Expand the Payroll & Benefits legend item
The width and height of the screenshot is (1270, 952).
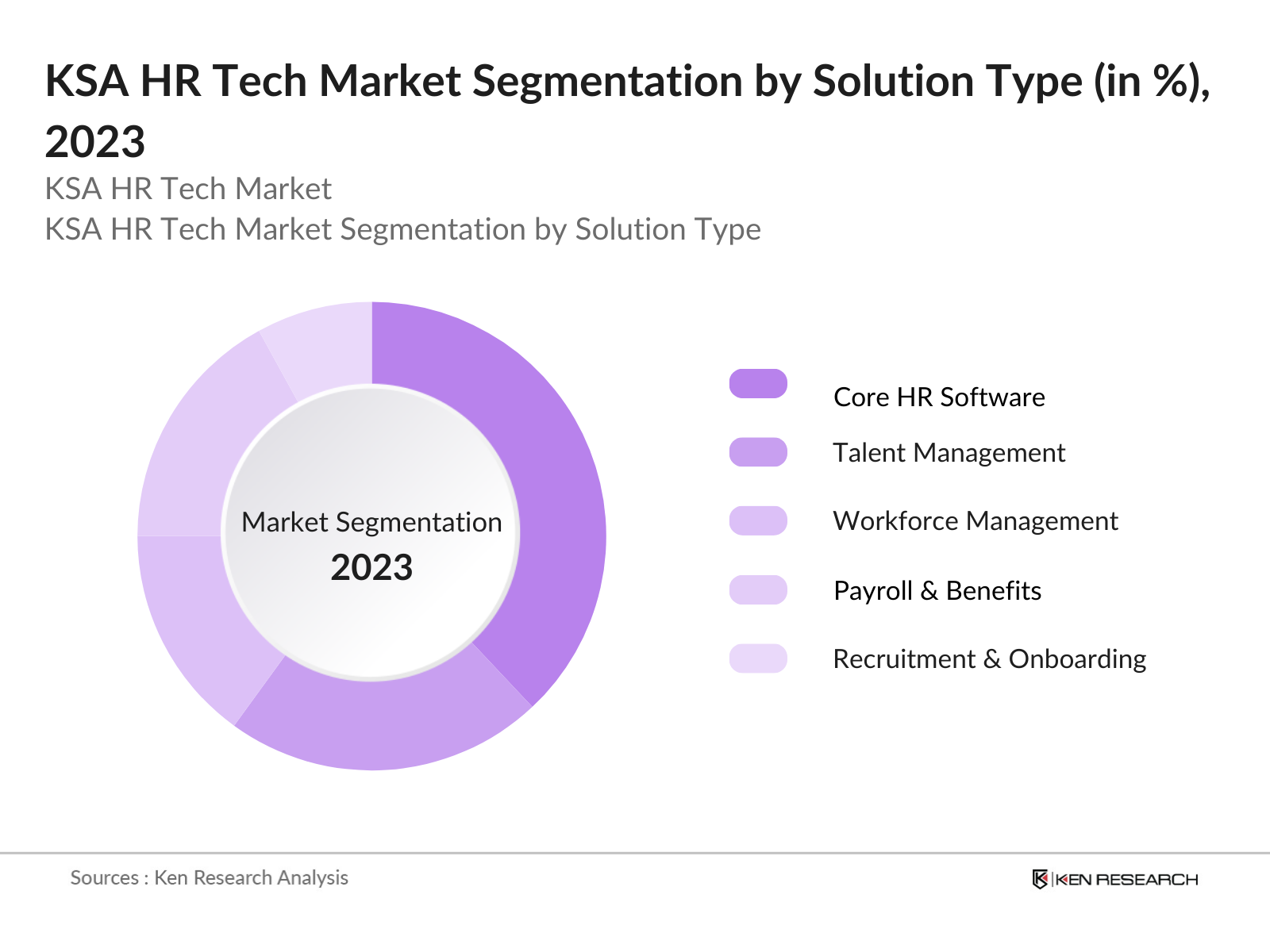937,589
